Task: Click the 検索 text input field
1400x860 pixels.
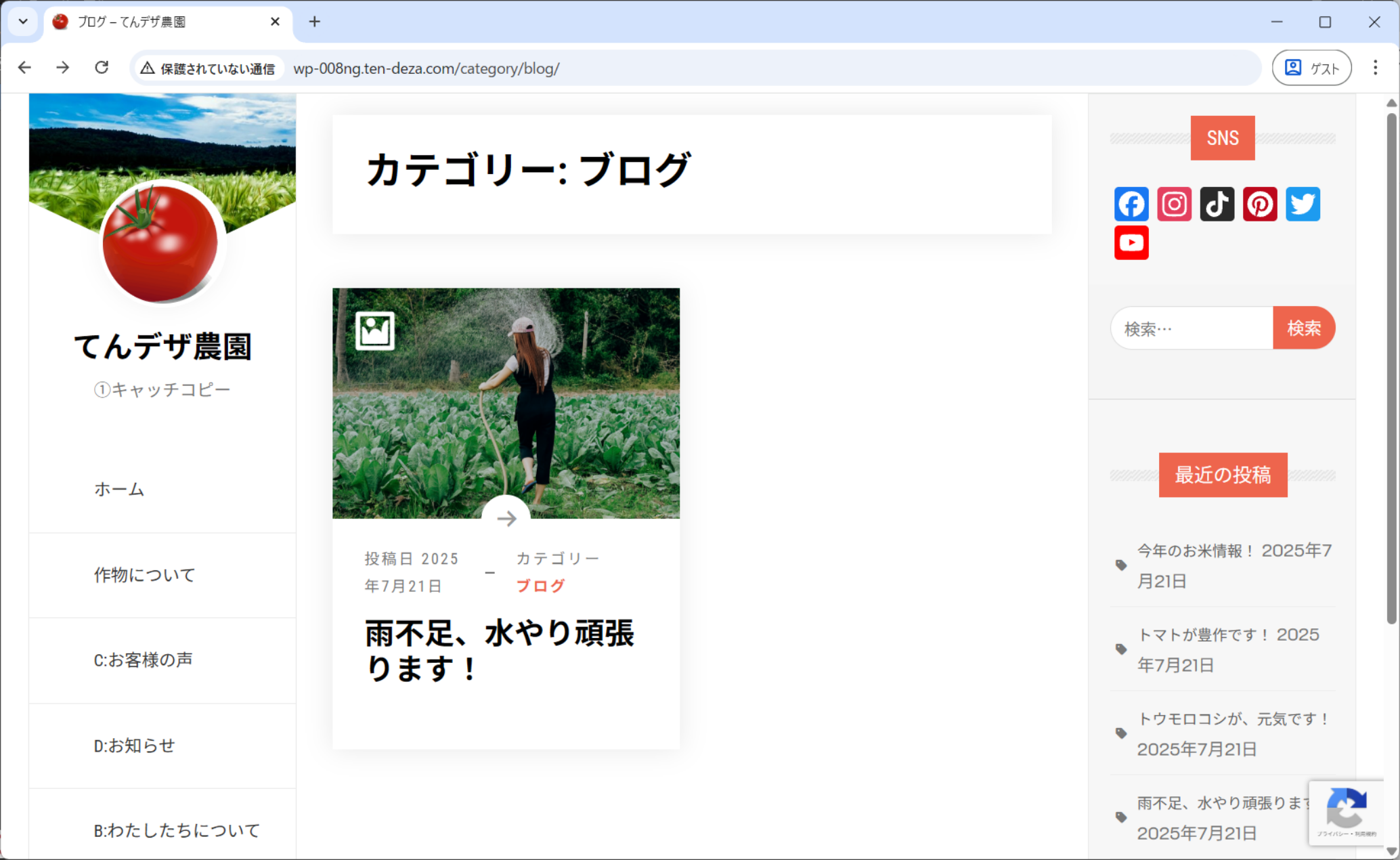Action: click(x=1191, y=328)
